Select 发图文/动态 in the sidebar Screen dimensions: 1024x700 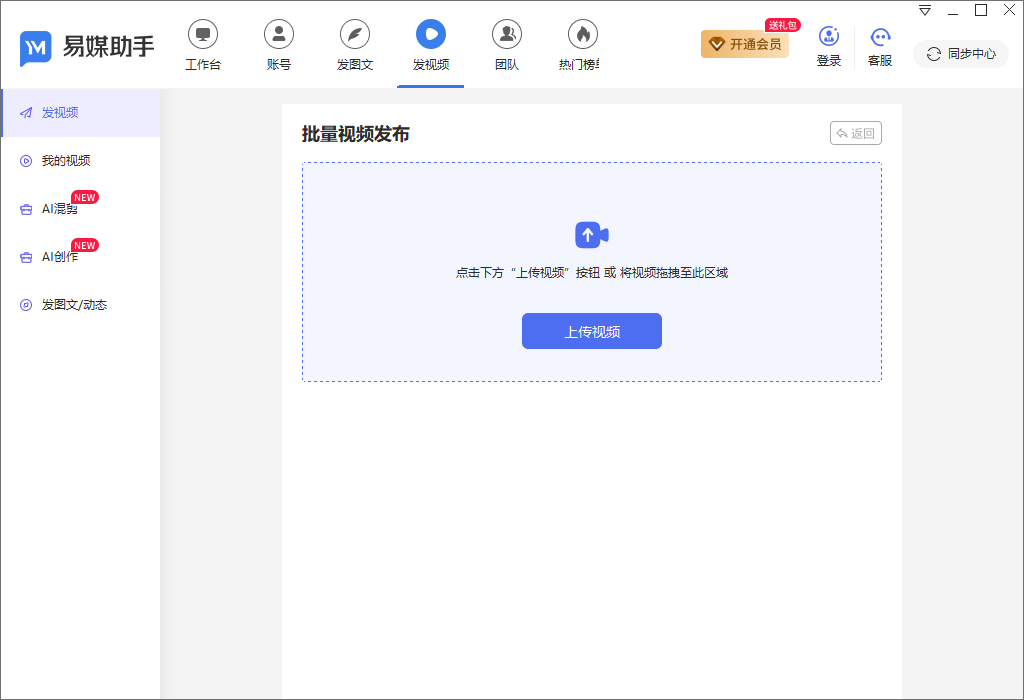(81, 305)
